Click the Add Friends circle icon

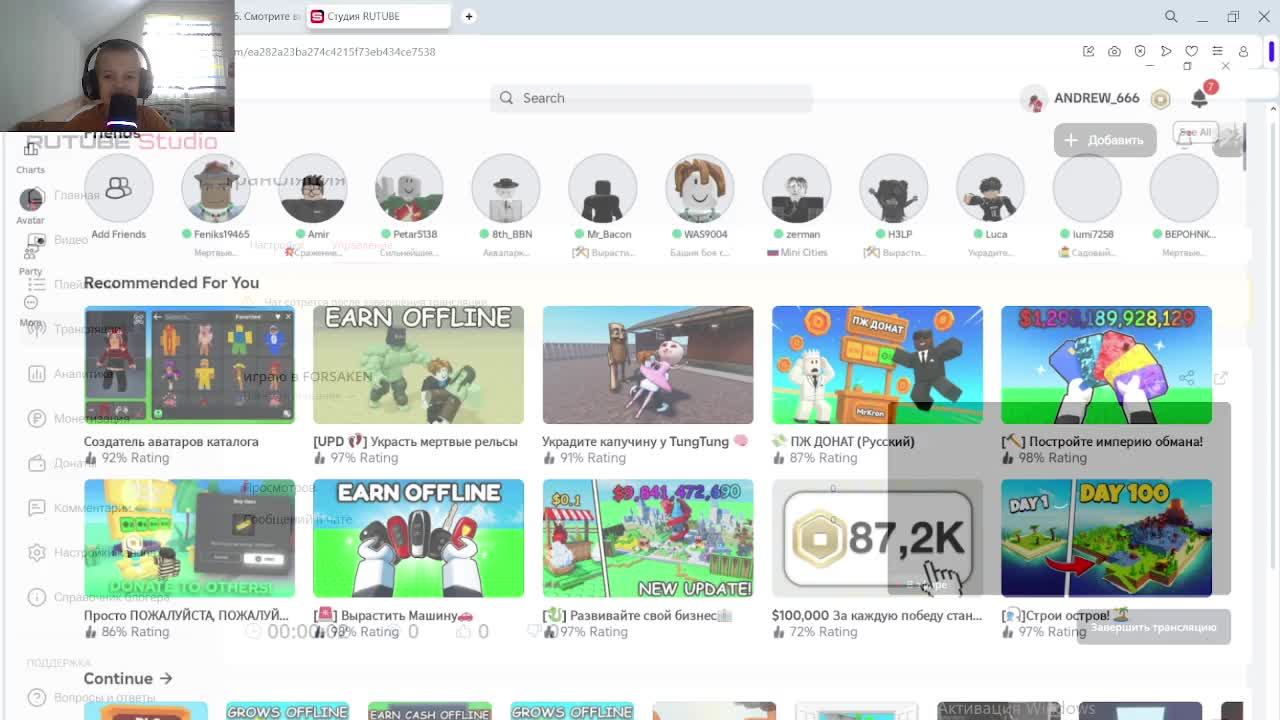click(118, 188)
